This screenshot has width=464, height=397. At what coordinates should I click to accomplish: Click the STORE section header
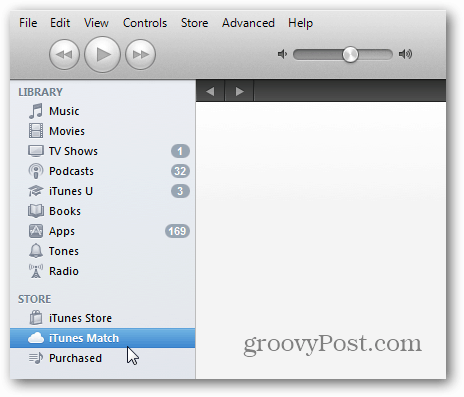point(35,299)
